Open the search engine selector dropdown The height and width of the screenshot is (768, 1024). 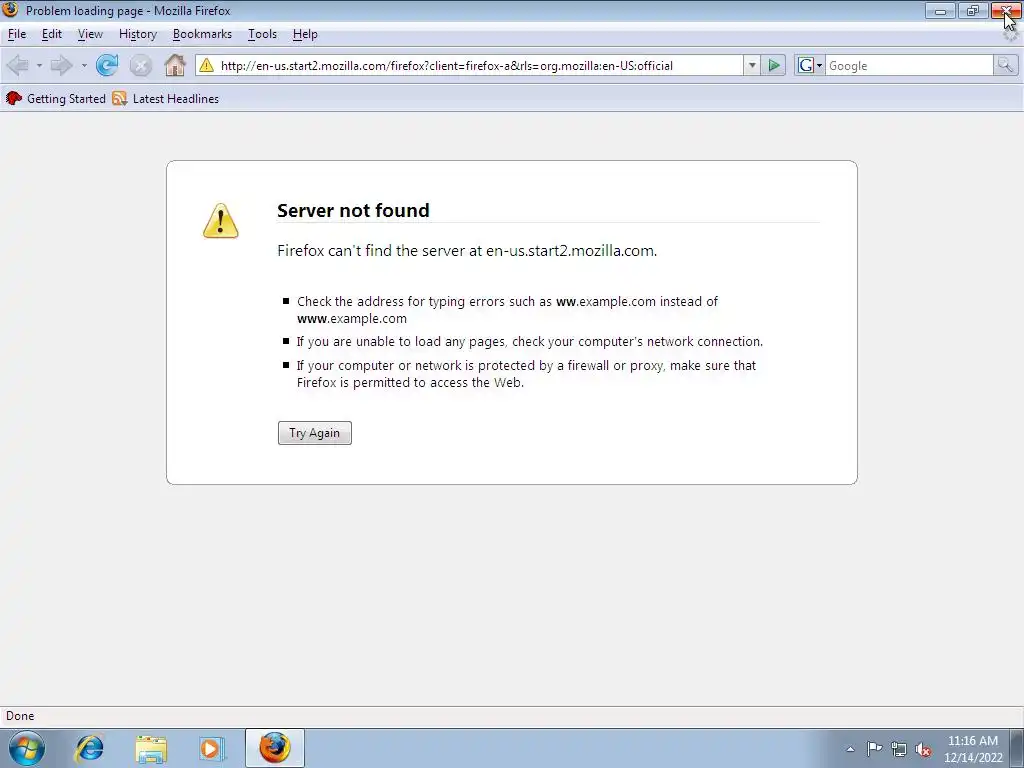[x=819, y=65]
